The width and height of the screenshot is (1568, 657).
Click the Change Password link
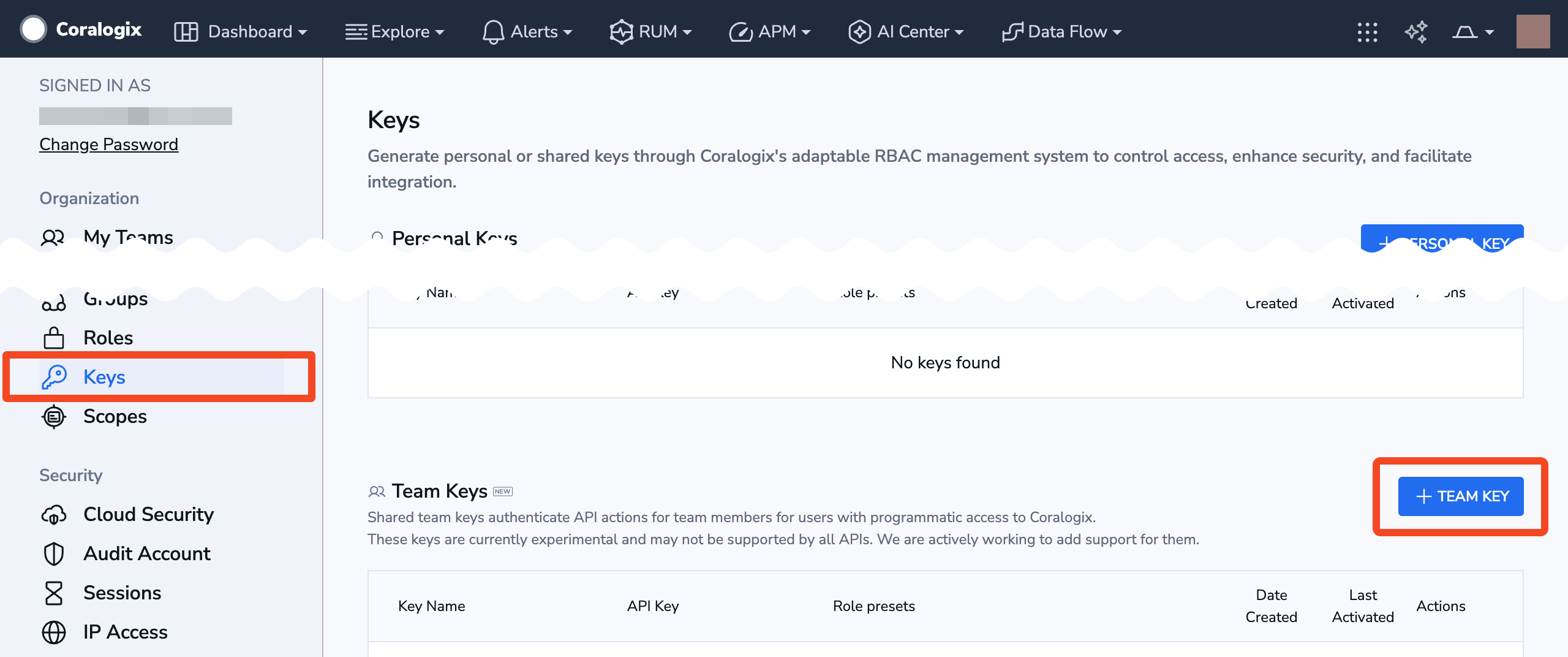click(x=108, y=145)
